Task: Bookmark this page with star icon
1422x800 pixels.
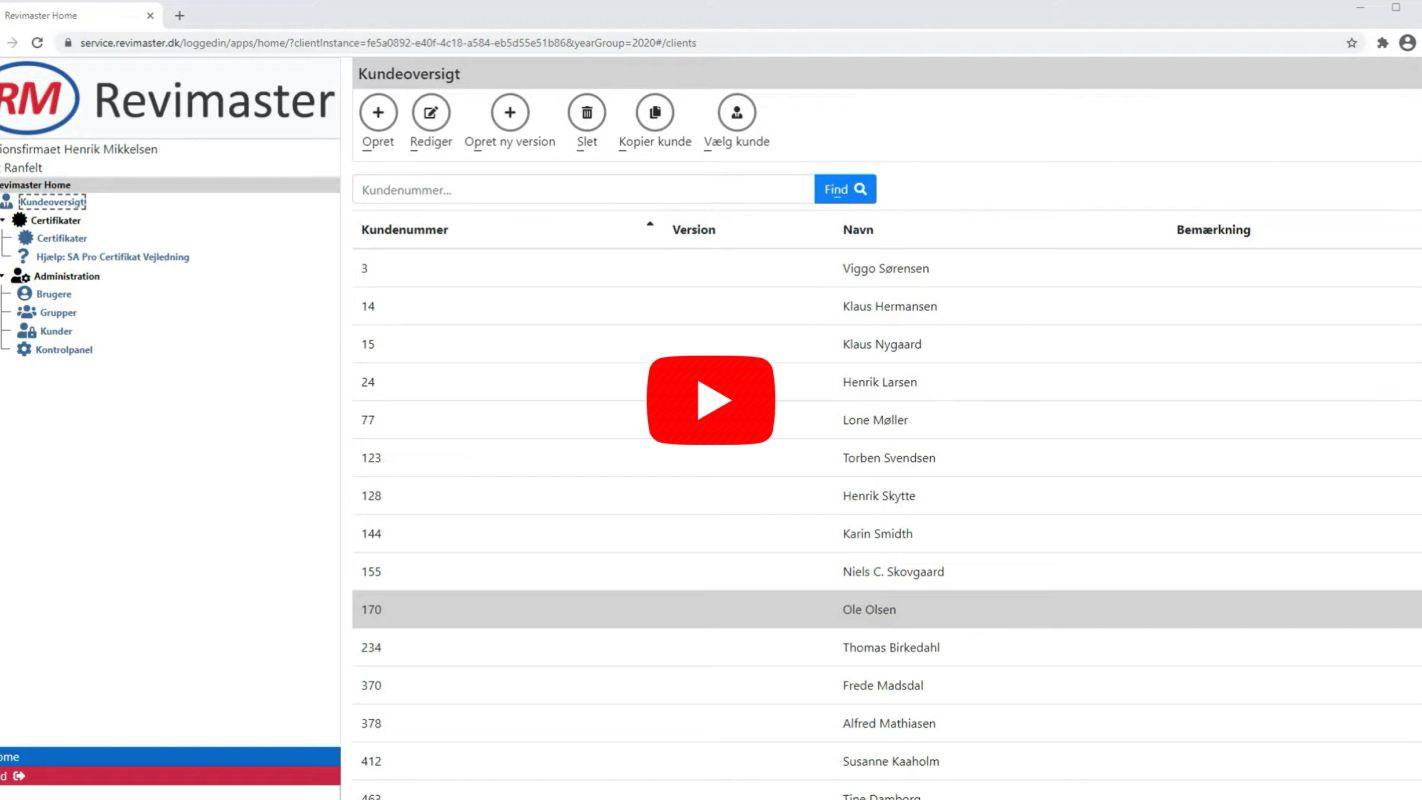Action: (1352, 43)
